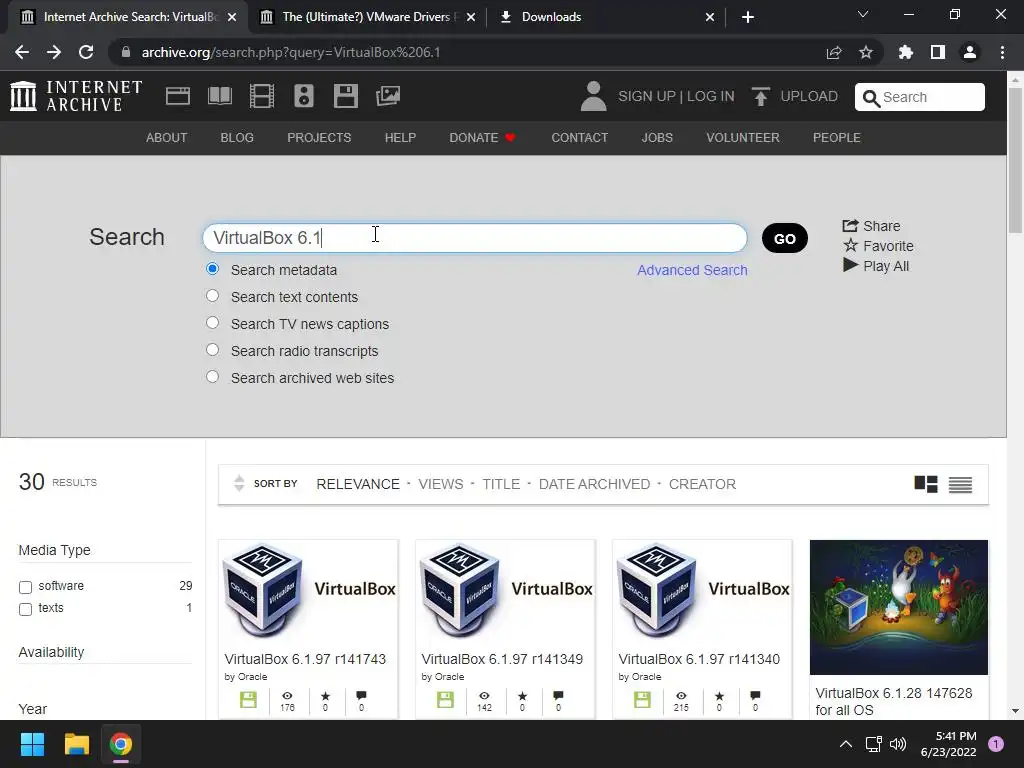The height and width of the screenshot is (768, 1024).
Task: Open Windows Start menu
Action: click(32, 744)
